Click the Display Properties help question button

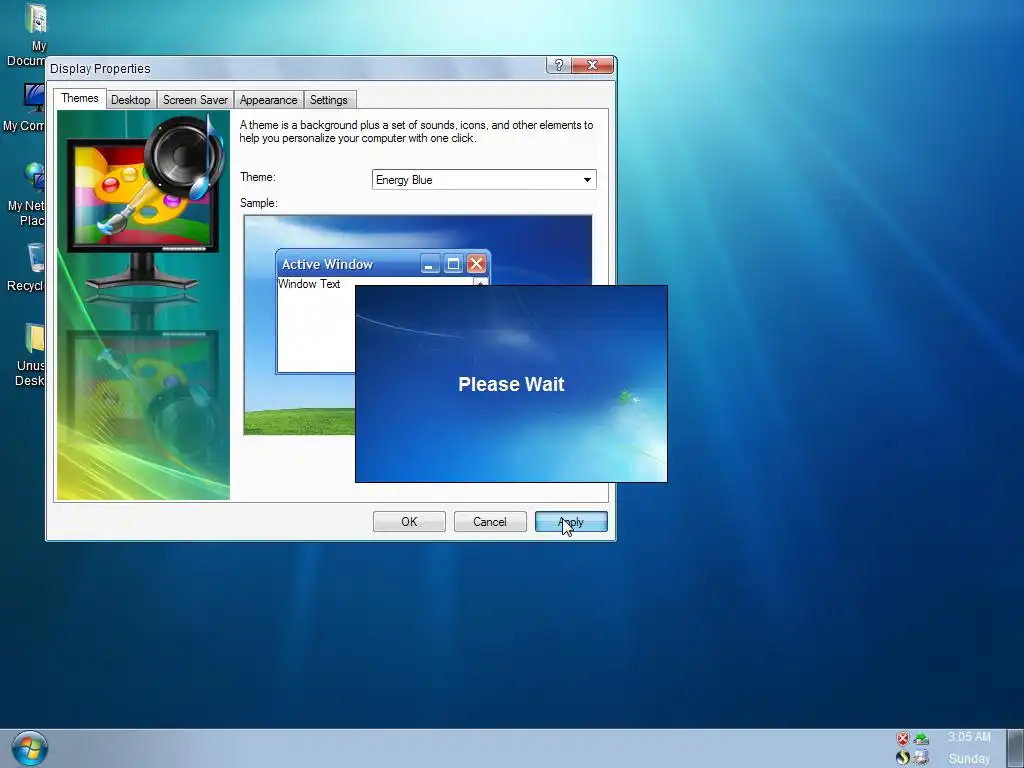click(559, 65)
